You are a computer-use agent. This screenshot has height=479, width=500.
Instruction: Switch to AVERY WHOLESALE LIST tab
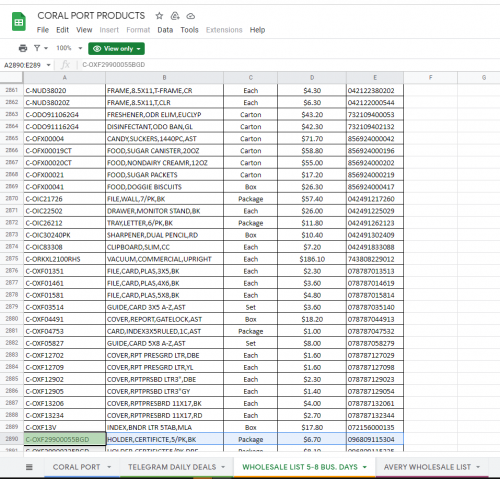coord(427,467)
